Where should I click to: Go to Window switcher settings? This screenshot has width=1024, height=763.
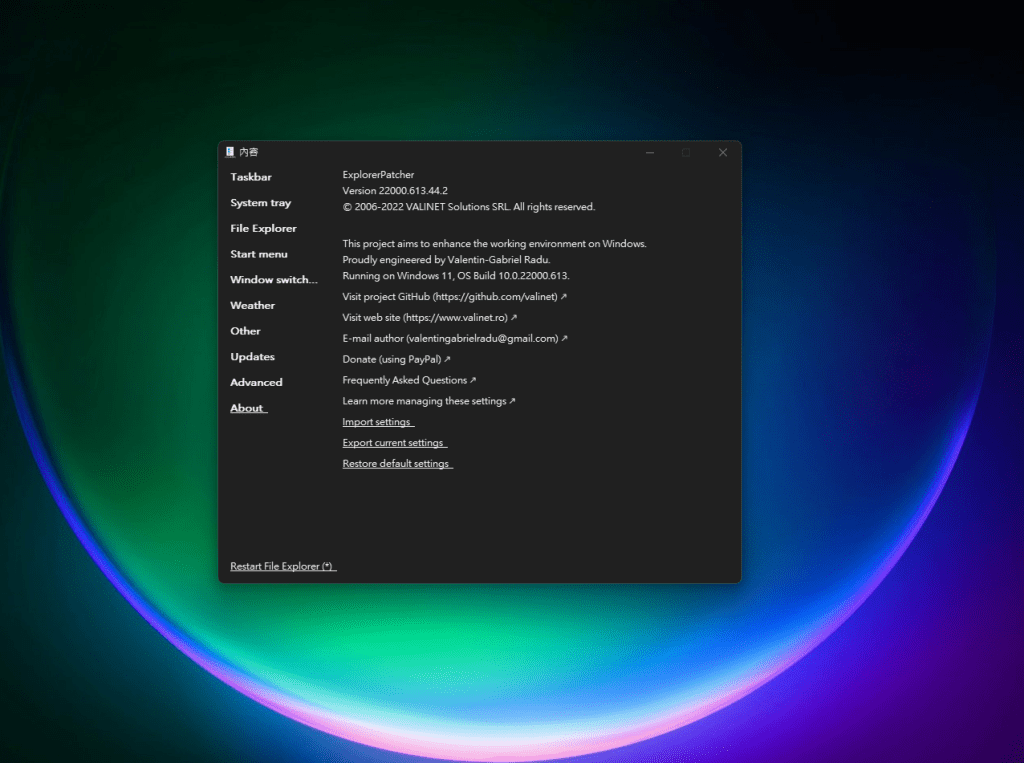tap(273, 280)
